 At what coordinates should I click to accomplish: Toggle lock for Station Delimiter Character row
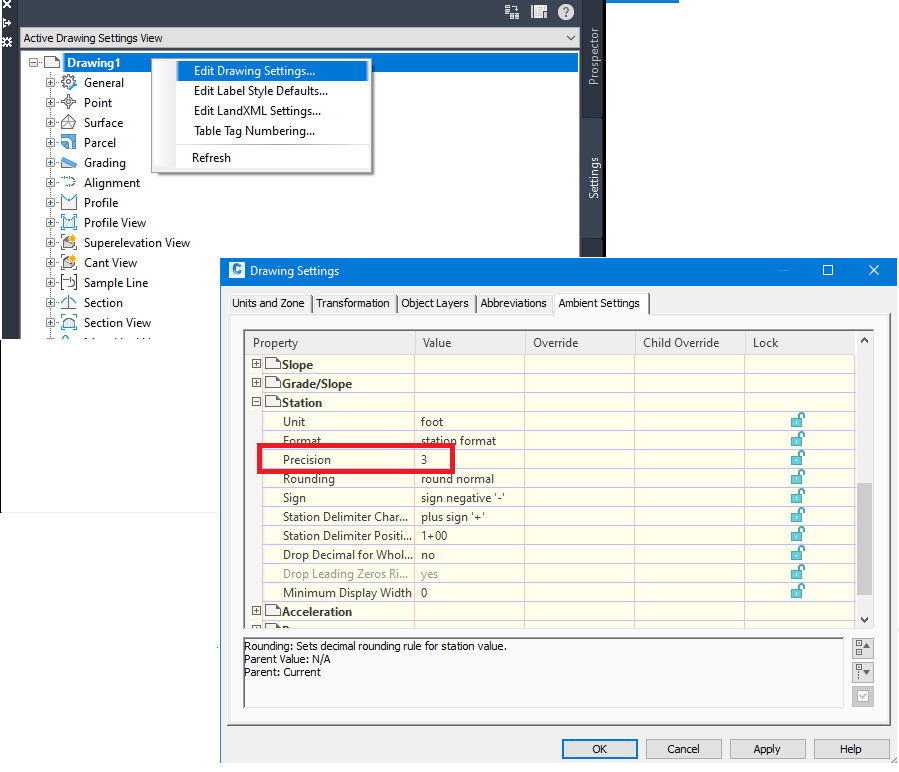[x=798, y=515]
